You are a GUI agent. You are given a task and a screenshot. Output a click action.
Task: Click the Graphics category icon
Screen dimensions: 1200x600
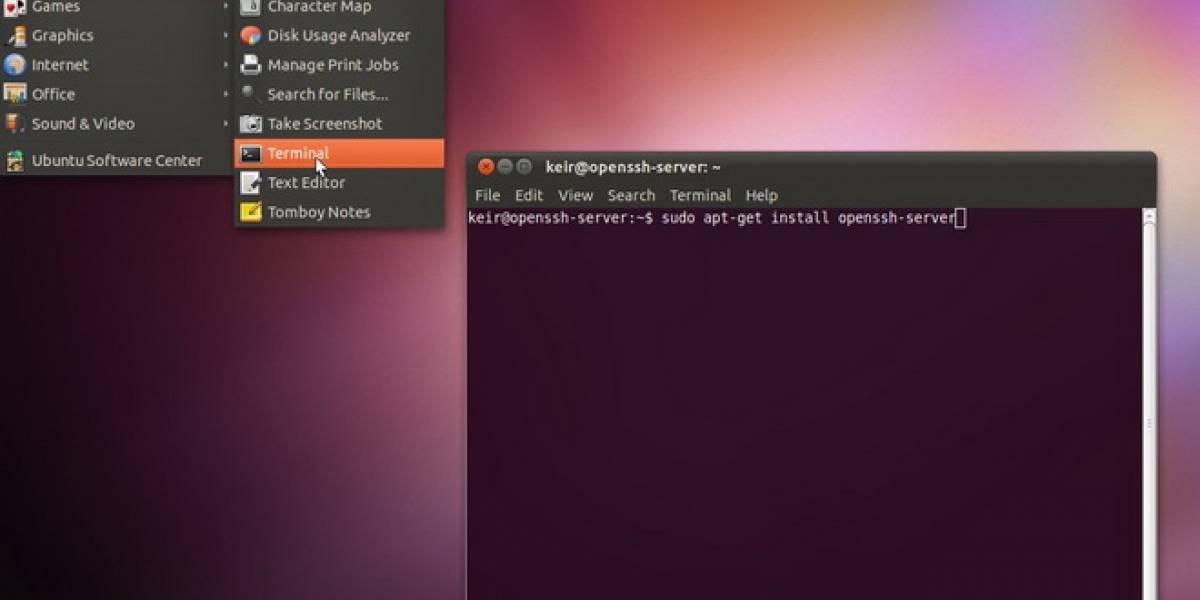[14, 36]
